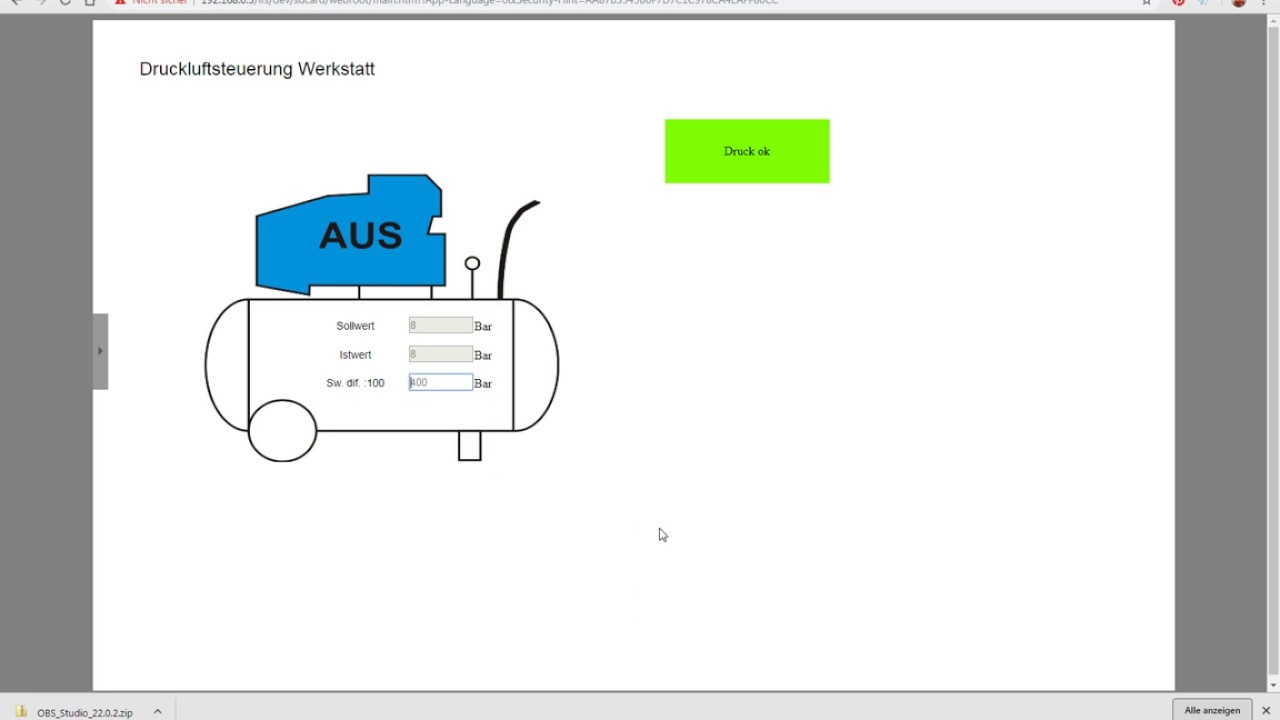This screenshot has height=720, width=1280.
Task: Click the scrollbar up arrow
Action: [x=1273, y=21]
